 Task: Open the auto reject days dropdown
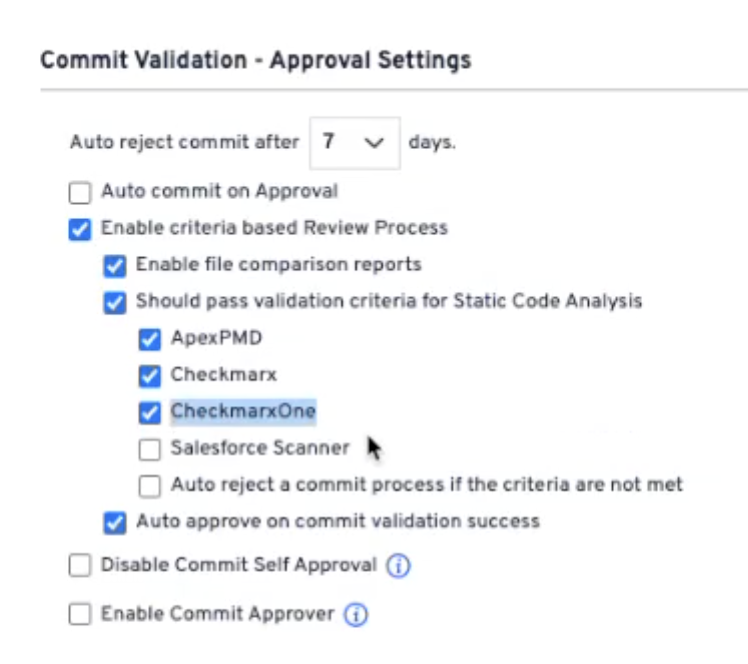[x=354, y=143]
